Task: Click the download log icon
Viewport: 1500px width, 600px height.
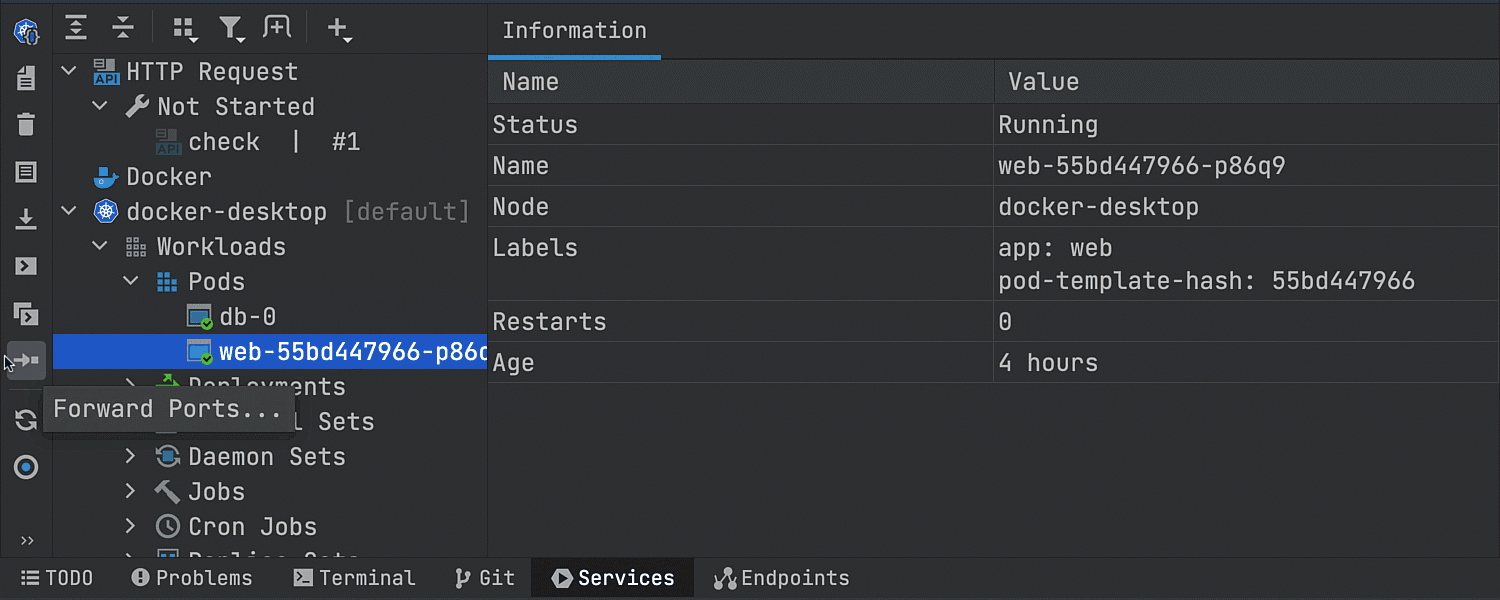Action: 26,219
